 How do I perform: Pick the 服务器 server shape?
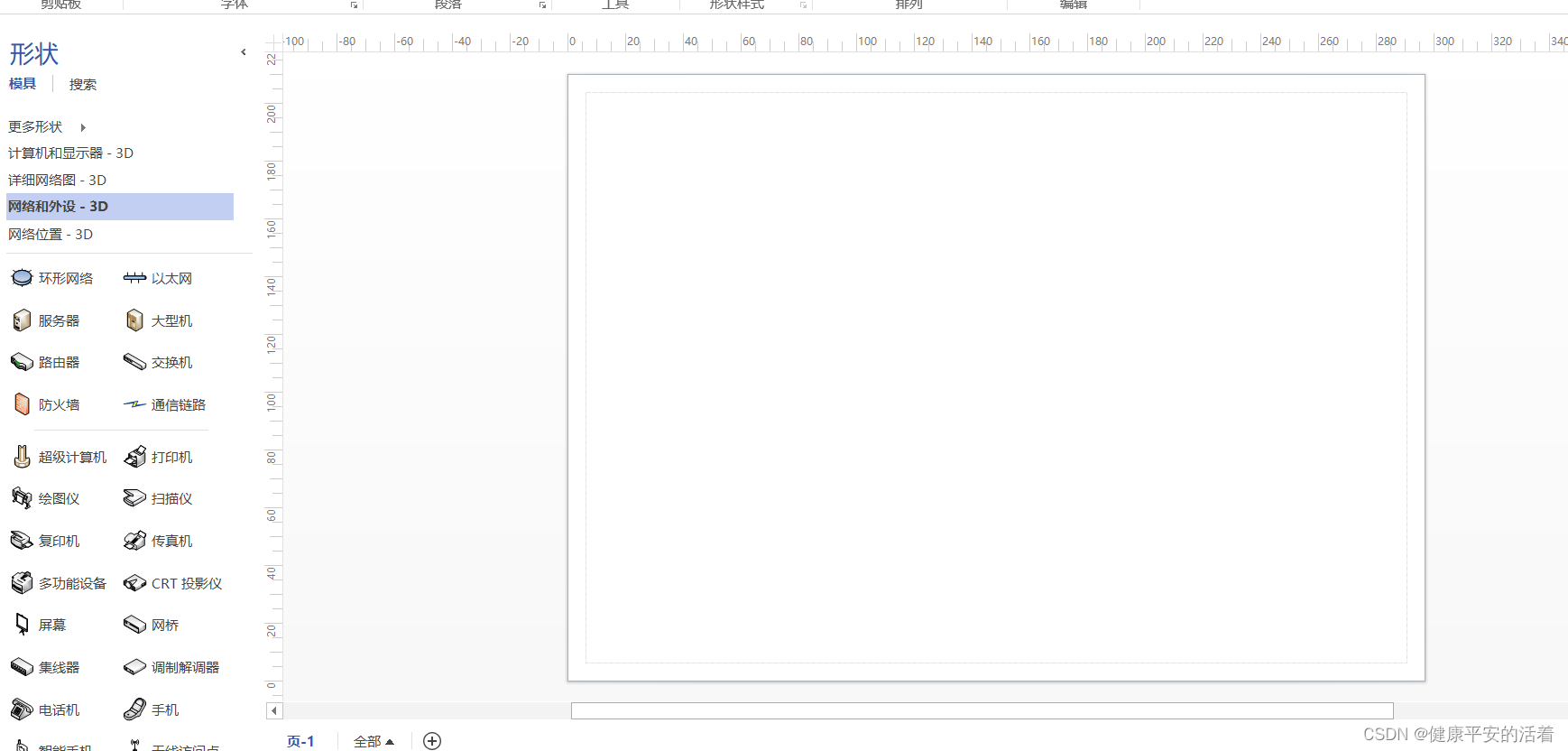click(45, 320)
